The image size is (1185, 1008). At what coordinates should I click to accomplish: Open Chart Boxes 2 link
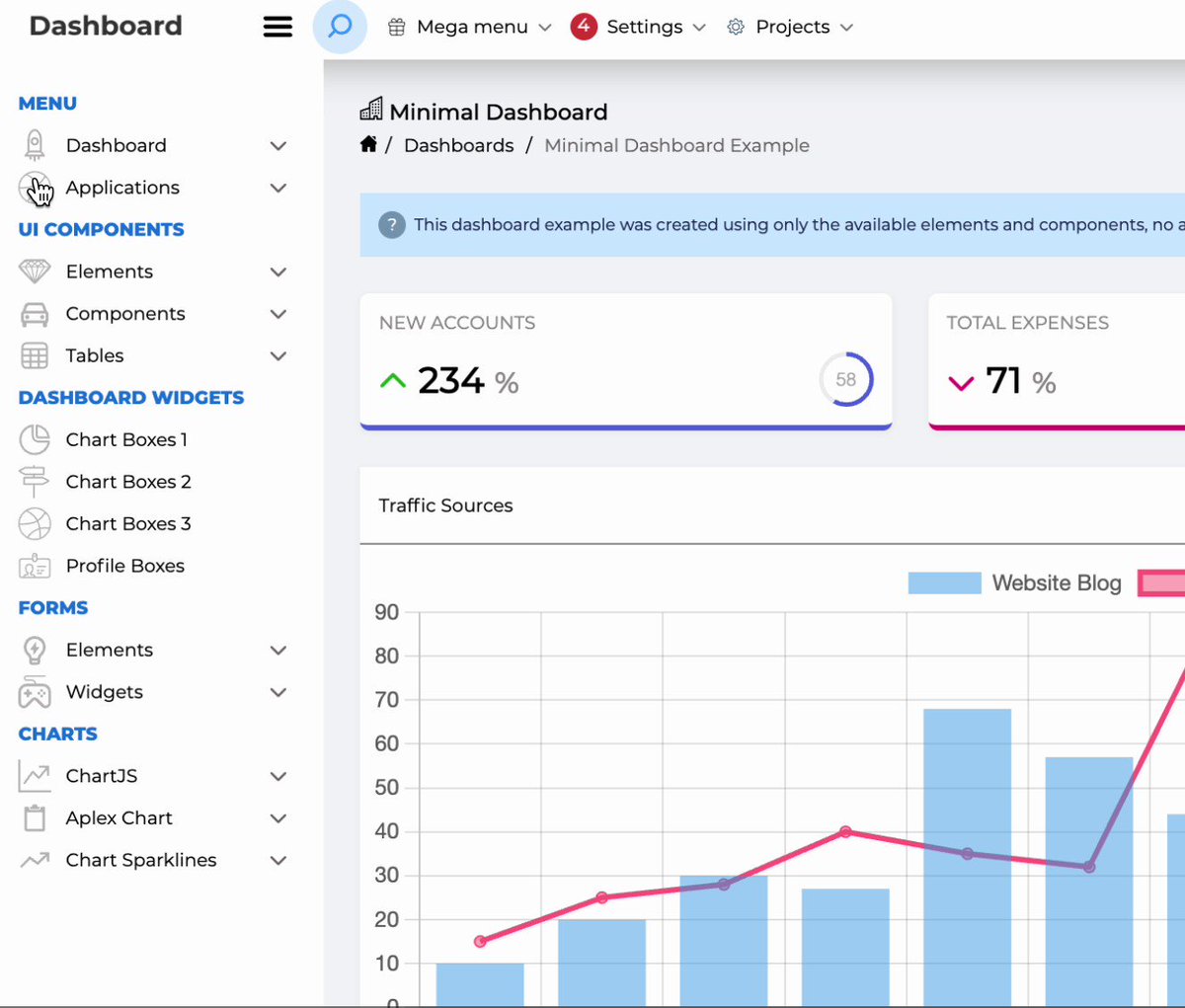pyautogui.click(x=128, y=482)
